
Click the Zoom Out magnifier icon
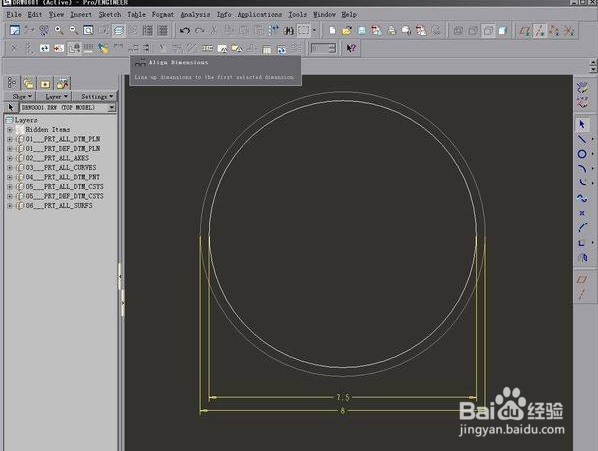click(73, 30)
